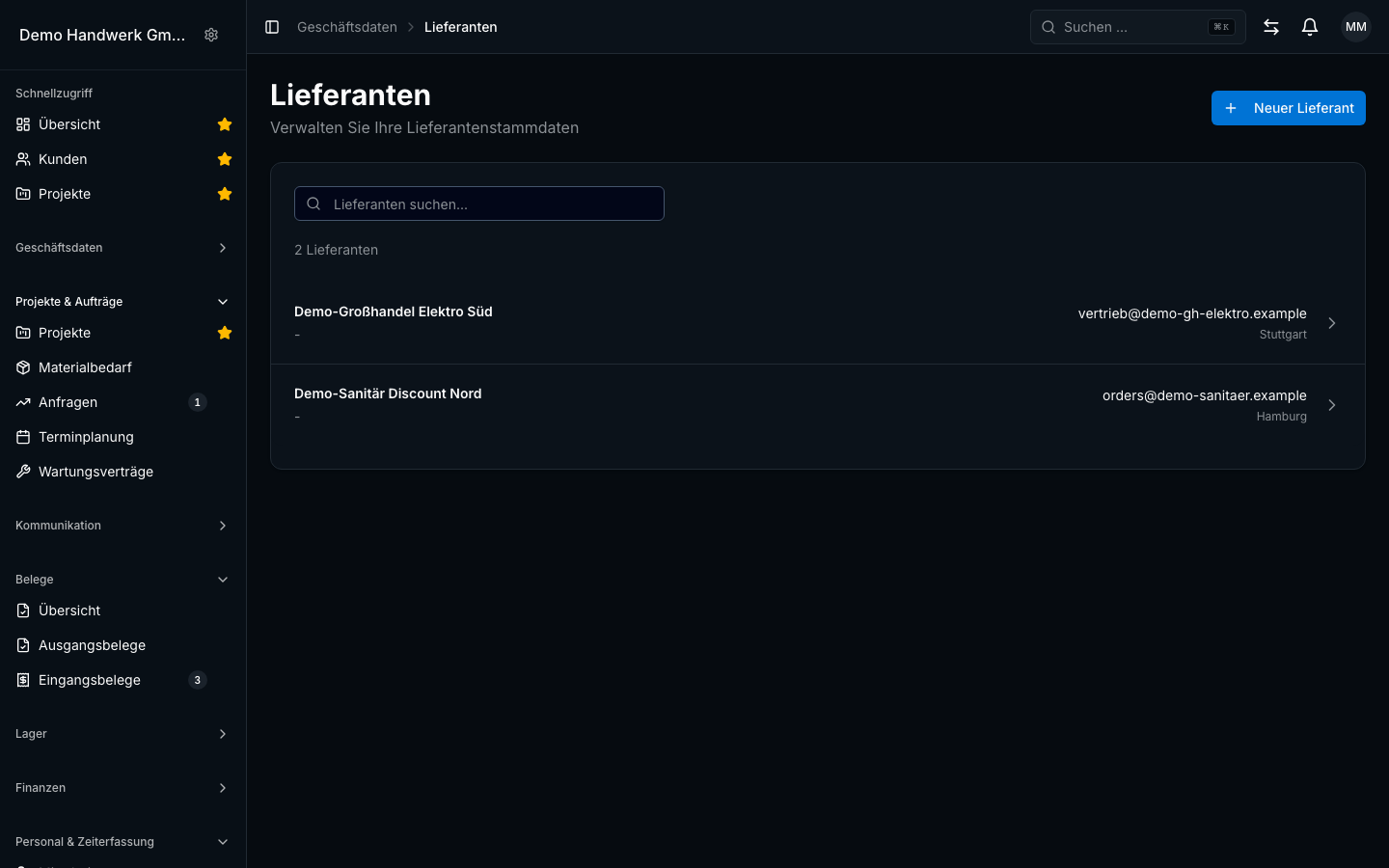Click the switch arrows icon in header
The image size is (1389, 868).
point(1271,27)
